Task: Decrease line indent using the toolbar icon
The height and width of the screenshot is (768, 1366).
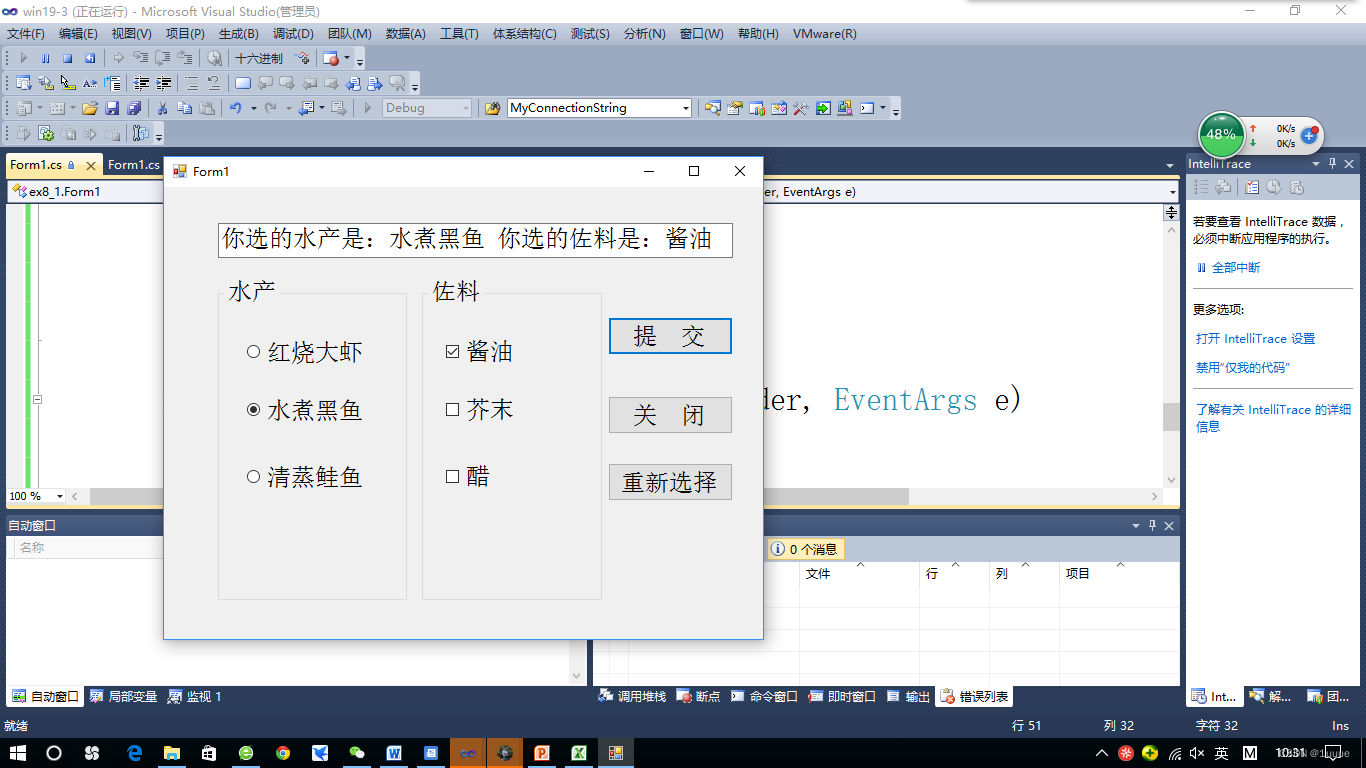Action: pos(141,83)
